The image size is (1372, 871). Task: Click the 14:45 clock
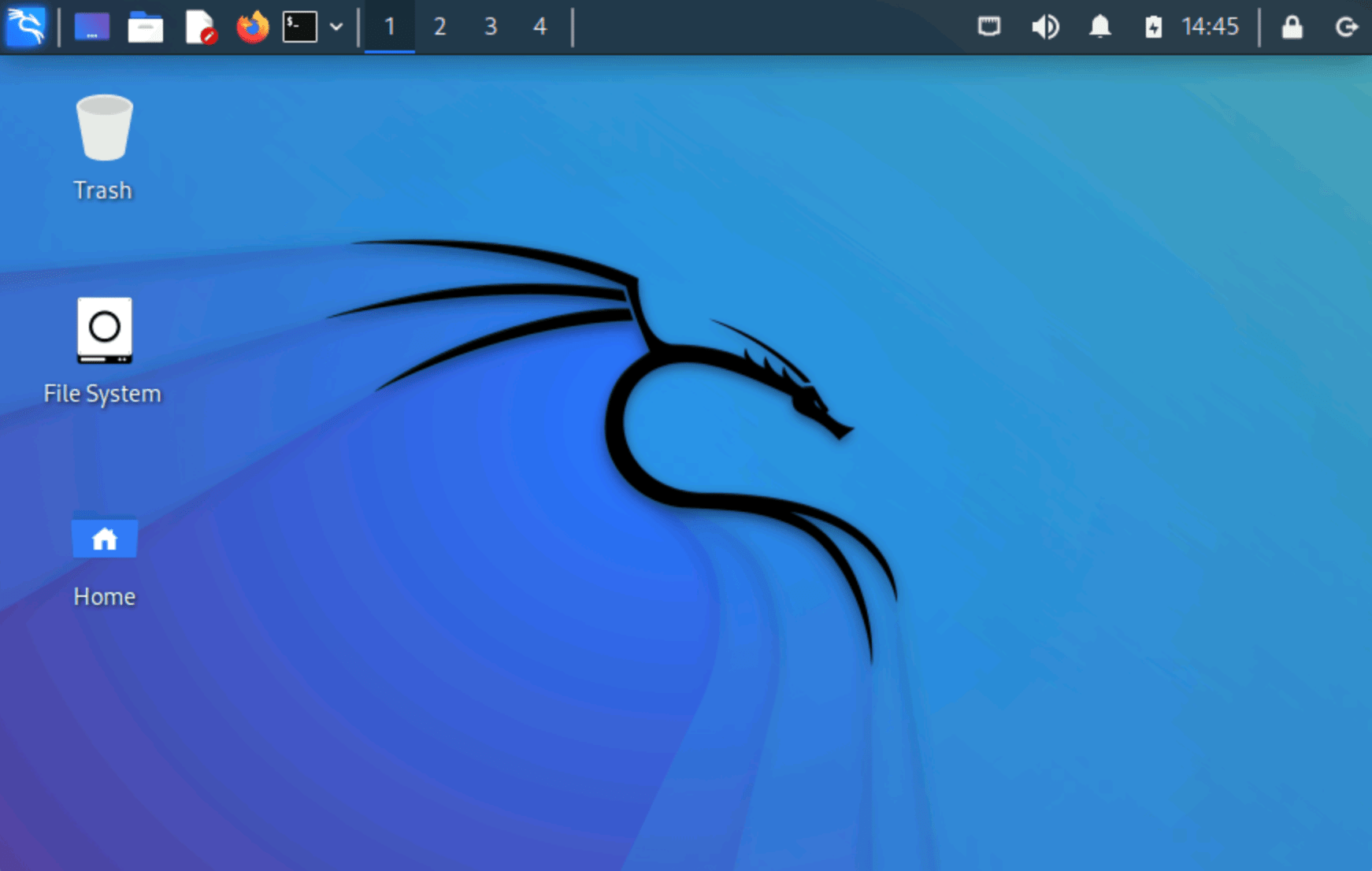[1210, 27]
